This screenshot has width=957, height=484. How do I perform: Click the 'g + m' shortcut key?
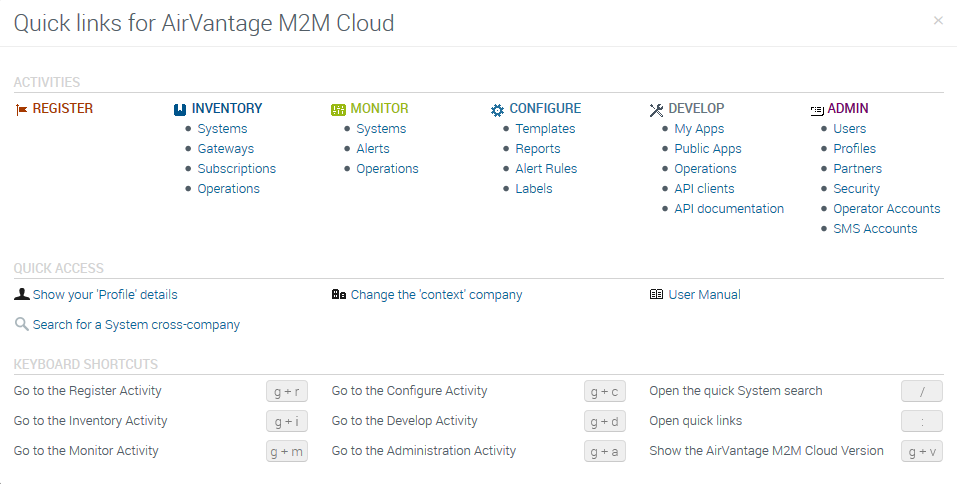[x=287, y=451]
